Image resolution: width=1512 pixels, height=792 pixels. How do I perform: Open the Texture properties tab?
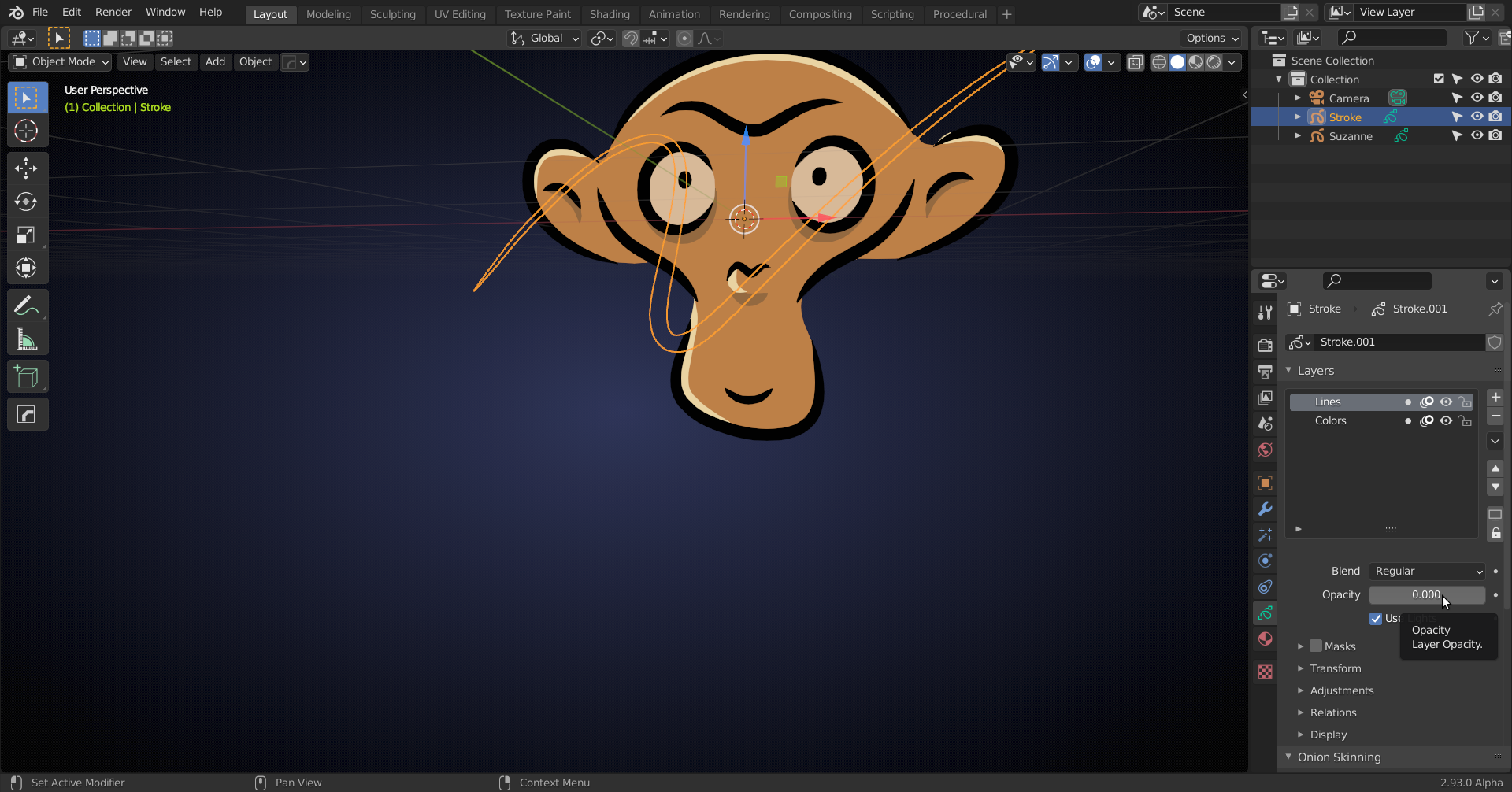tap(1265, 672)
